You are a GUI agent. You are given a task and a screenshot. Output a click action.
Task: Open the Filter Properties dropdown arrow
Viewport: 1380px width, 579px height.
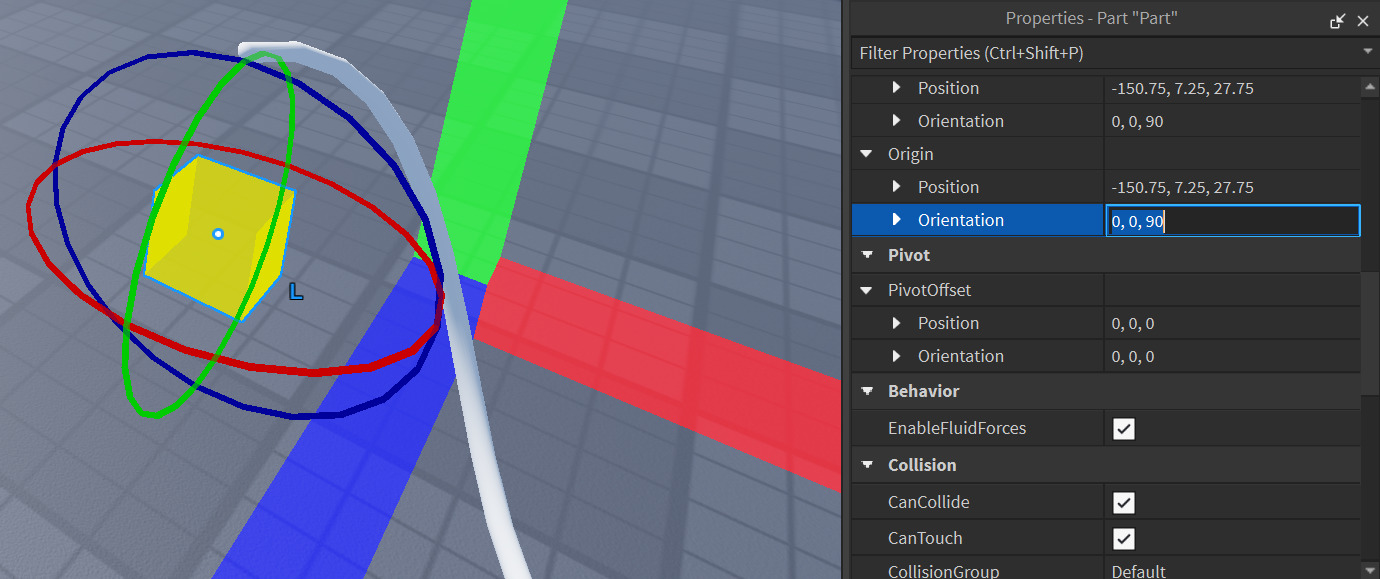(1367, 51)
